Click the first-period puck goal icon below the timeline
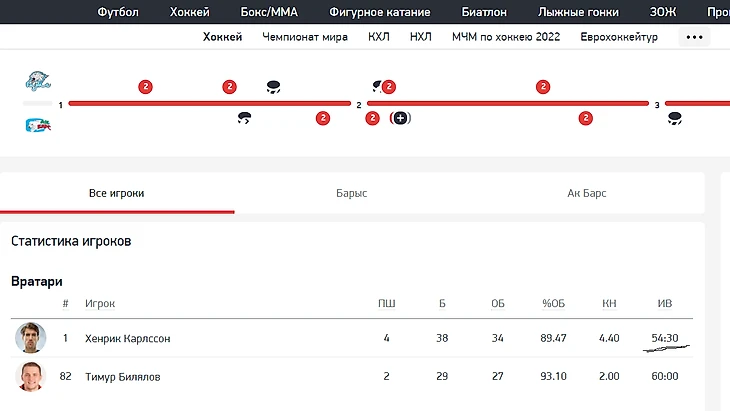This screenshot has height=411, width=730. pyautogui.click(x=244, y=118)
